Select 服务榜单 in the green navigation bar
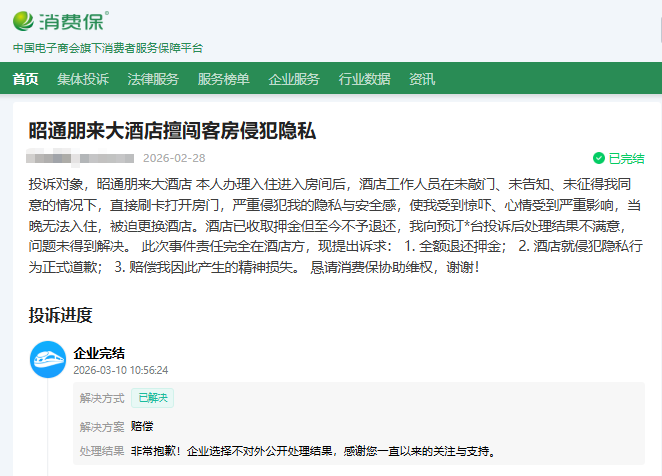The width and height of the screenshot is (662, 476). (x=224, y=79)
